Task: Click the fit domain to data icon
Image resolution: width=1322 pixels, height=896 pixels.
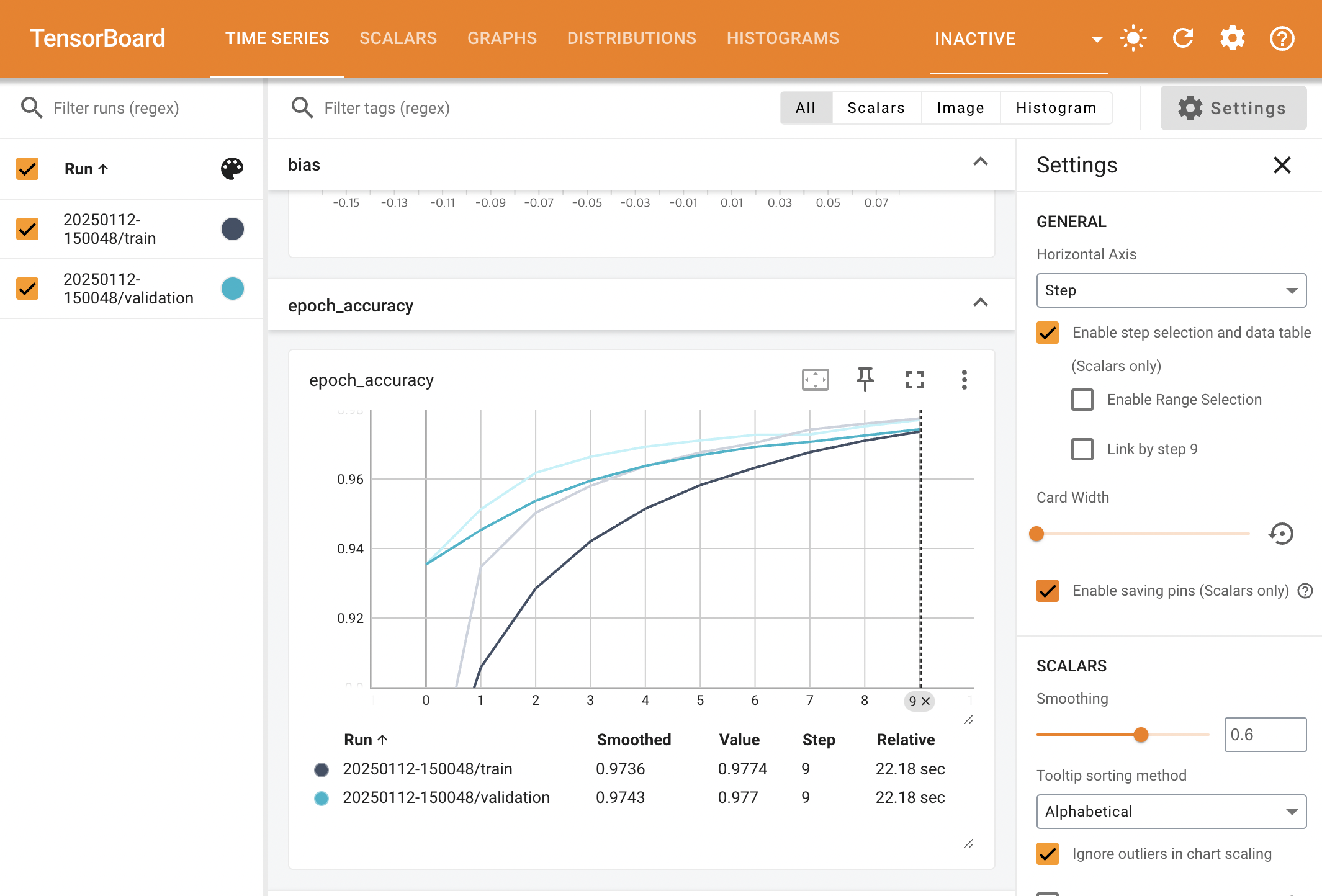Action: point(815,380)
